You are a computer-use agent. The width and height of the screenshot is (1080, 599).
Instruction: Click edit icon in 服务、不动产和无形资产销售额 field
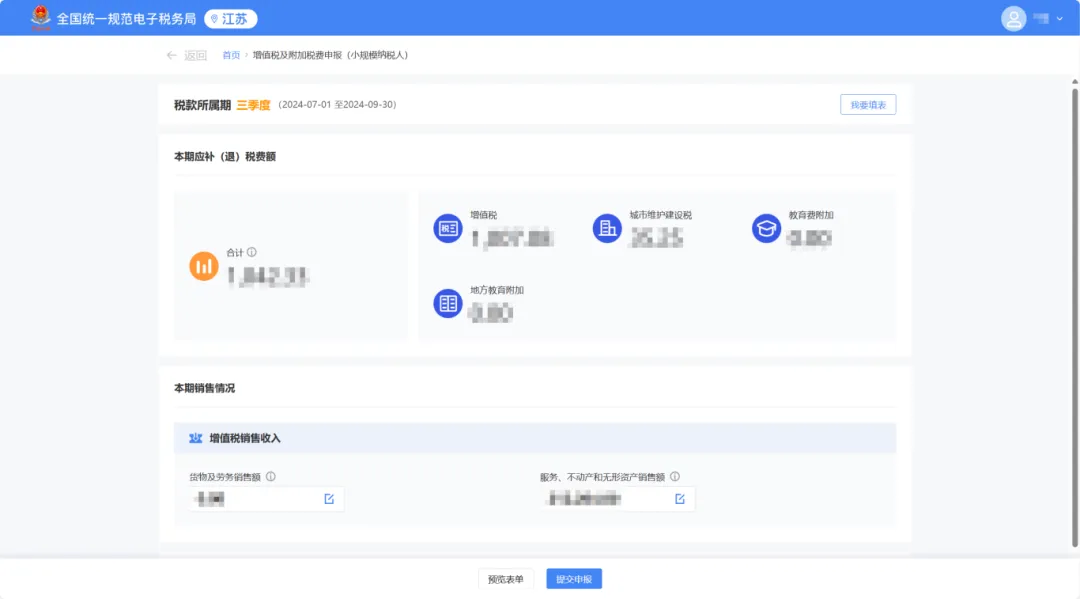click(x=680, y=499)
